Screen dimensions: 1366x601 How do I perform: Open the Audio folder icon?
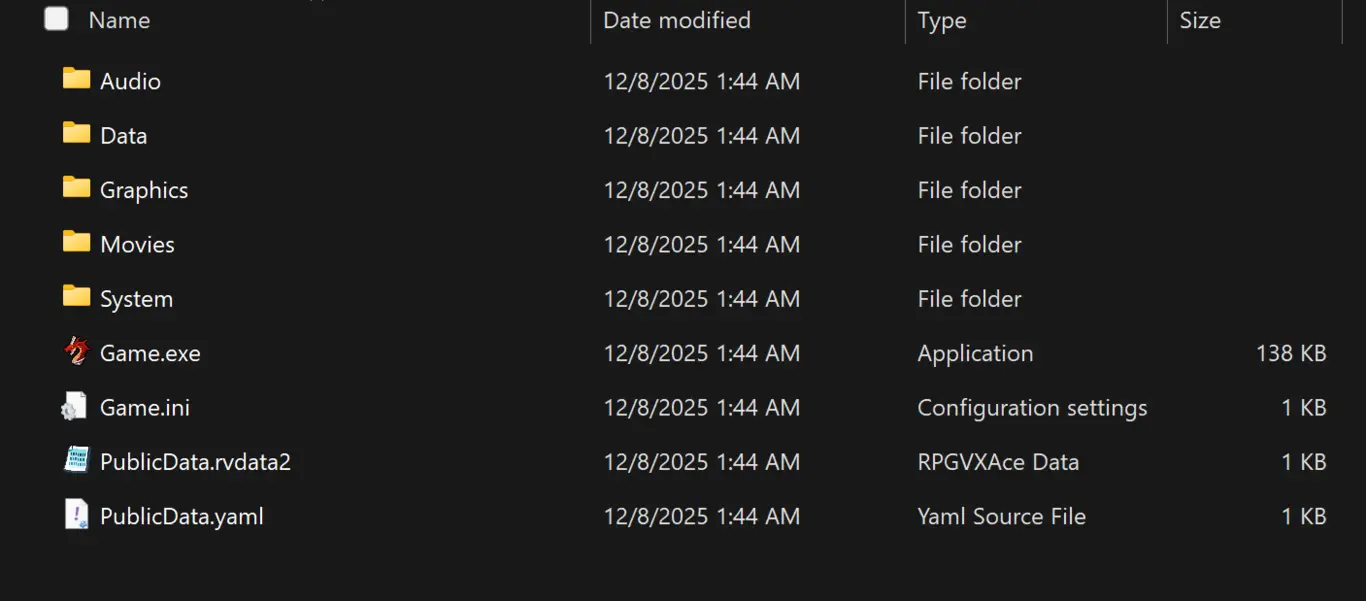[74, 80]
